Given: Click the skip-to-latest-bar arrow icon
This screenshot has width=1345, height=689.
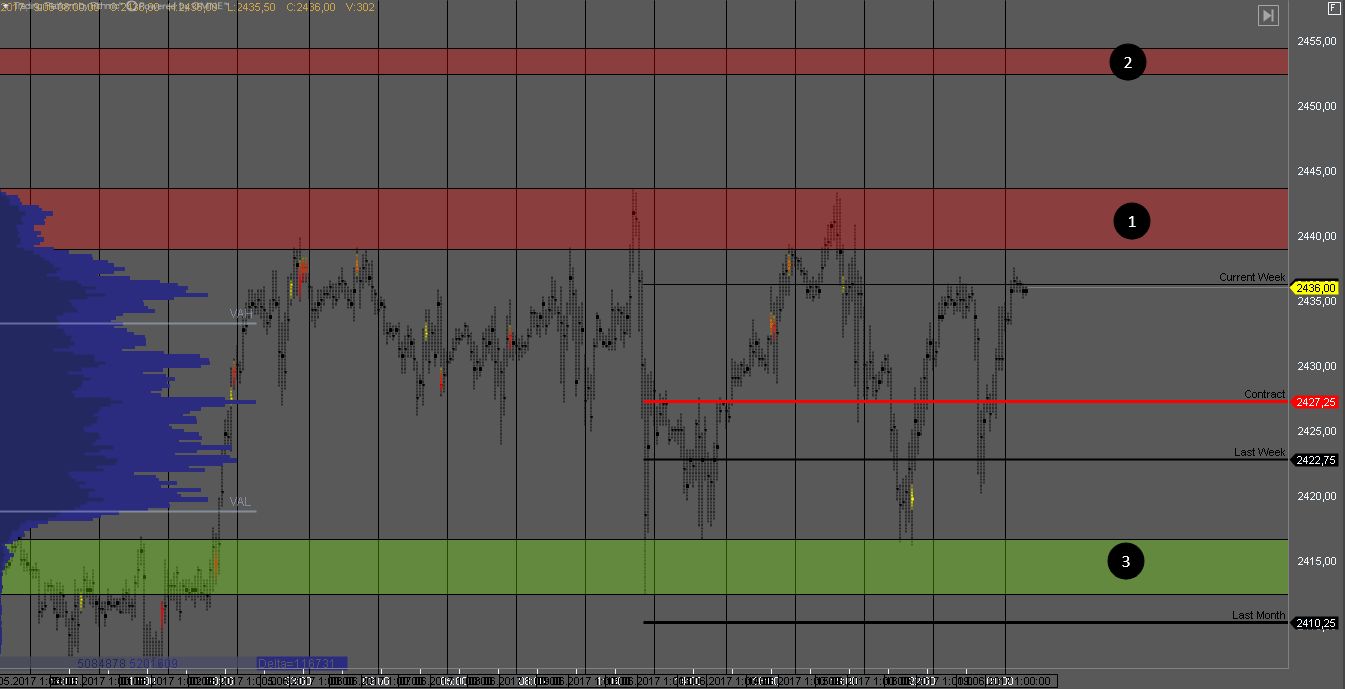Looking at the screenshot, I should click(x=1268, y=15).
